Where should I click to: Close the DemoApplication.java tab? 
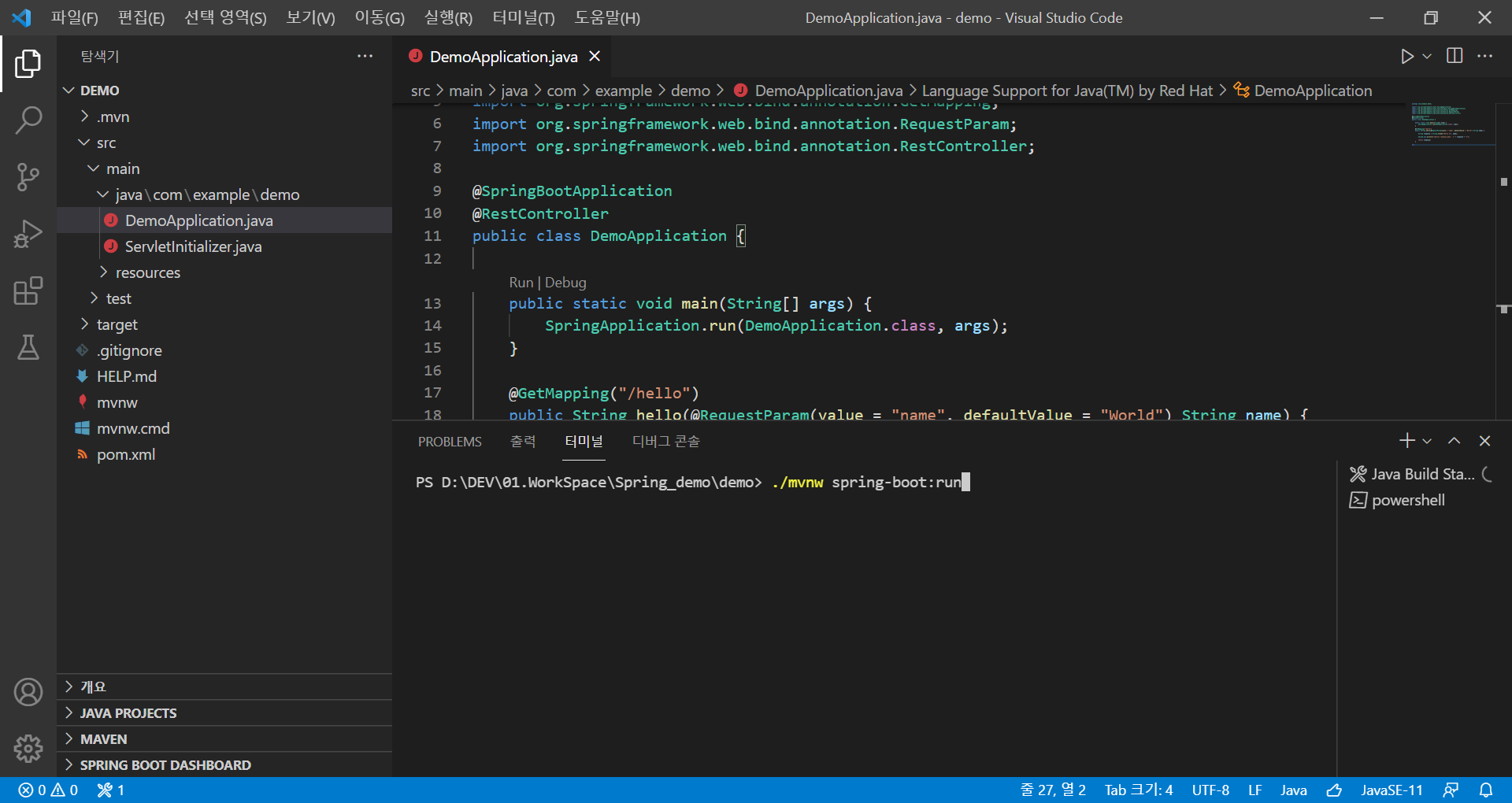tap(595, 57)
